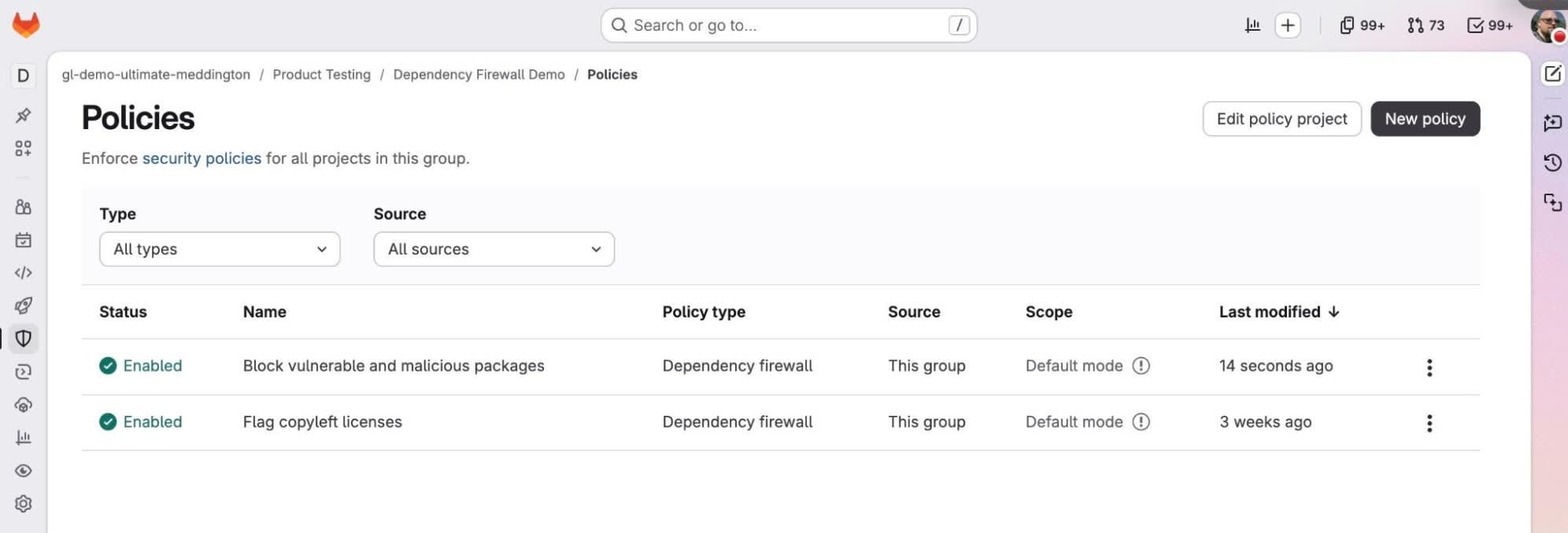Click Enabled status of Flag copyleft licenses
This screenshot has height=533, width=1568.
141,422
